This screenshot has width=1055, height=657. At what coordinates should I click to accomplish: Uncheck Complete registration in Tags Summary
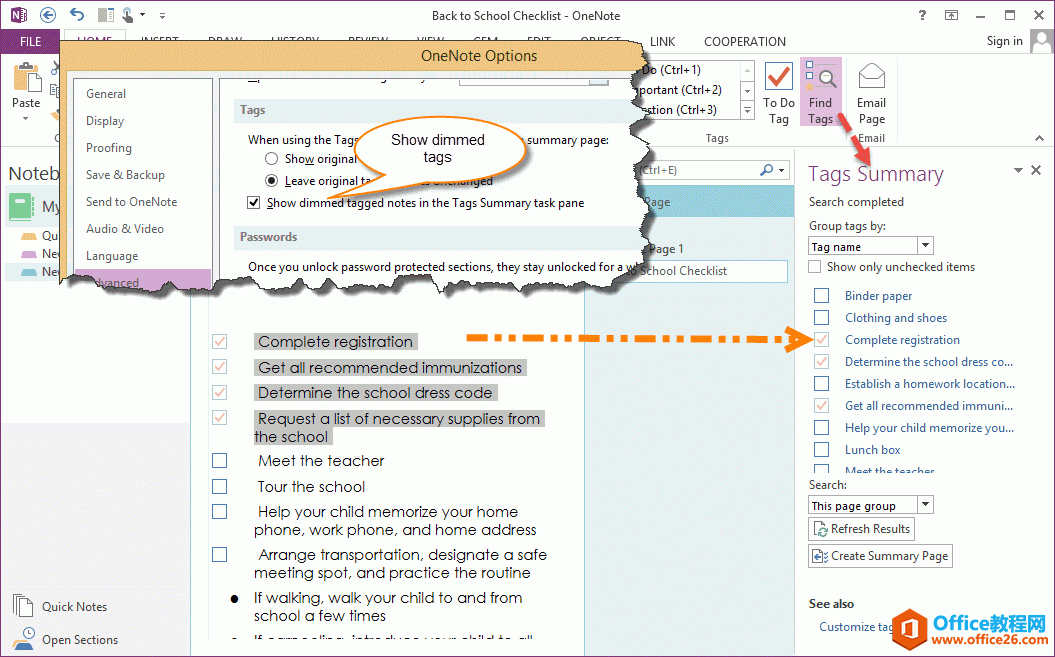pos(822,339)
